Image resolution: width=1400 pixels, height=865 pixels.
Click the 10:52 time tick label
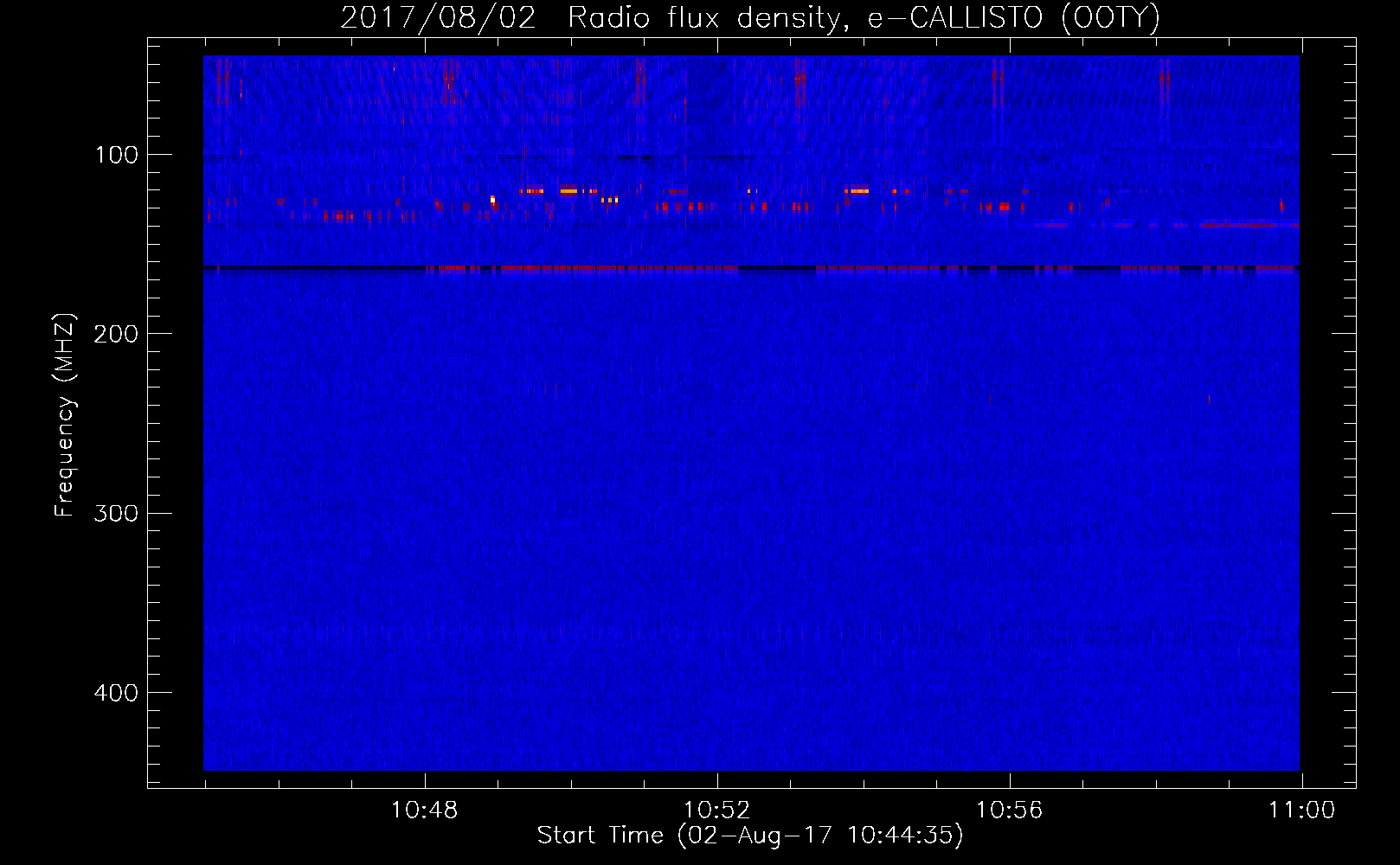tap(717, 811)
